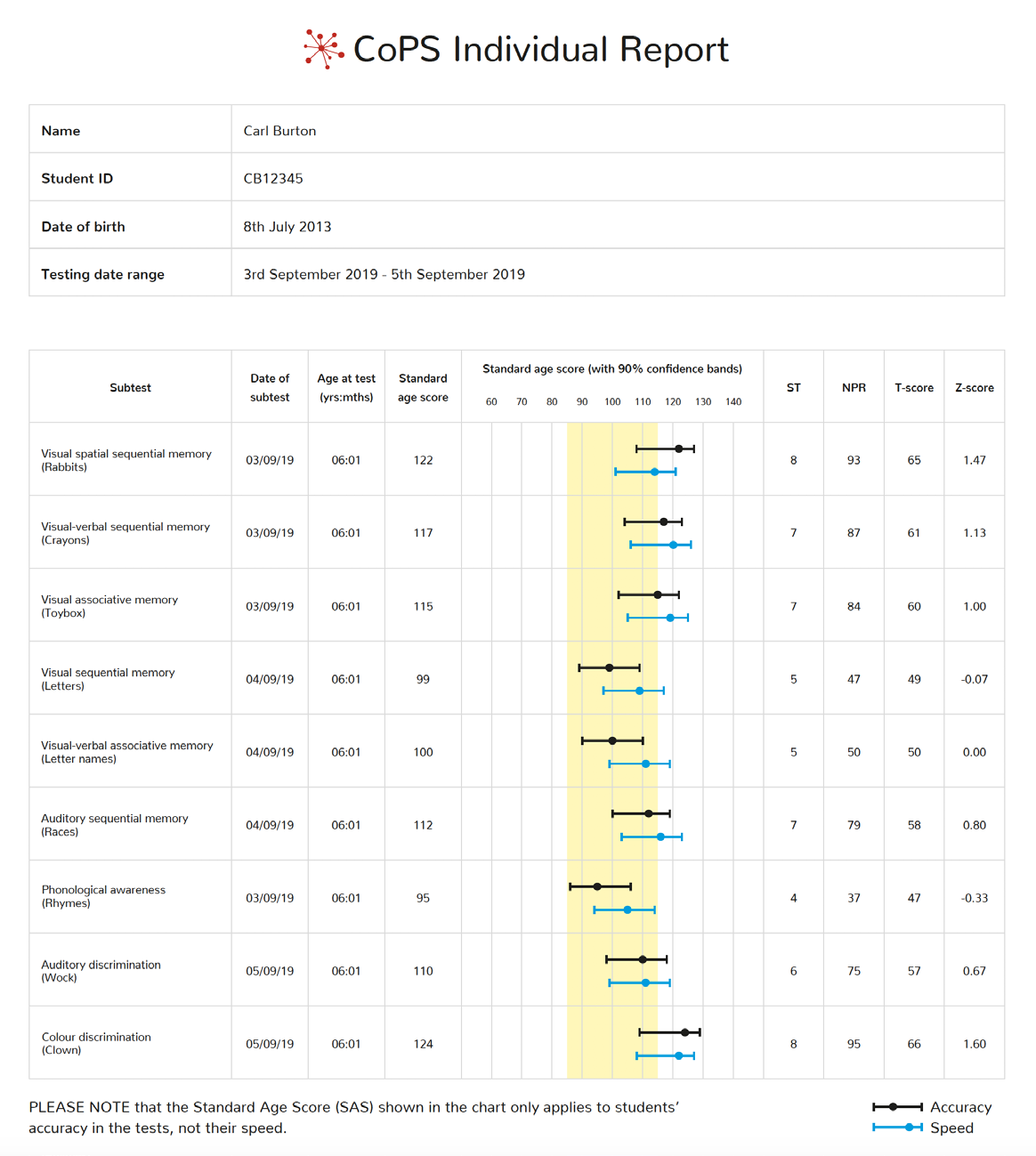Click the Subtest column header
The width and height of the screenshot is (1036, 1156).
[130, 387]
